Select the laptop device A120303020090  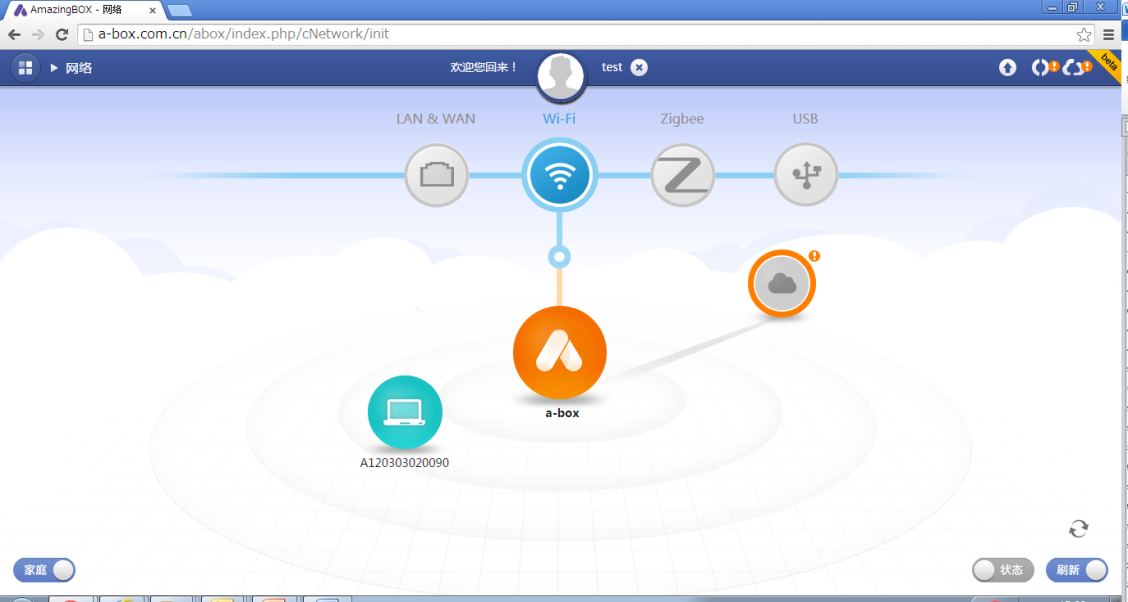click(x=405, y=412)
